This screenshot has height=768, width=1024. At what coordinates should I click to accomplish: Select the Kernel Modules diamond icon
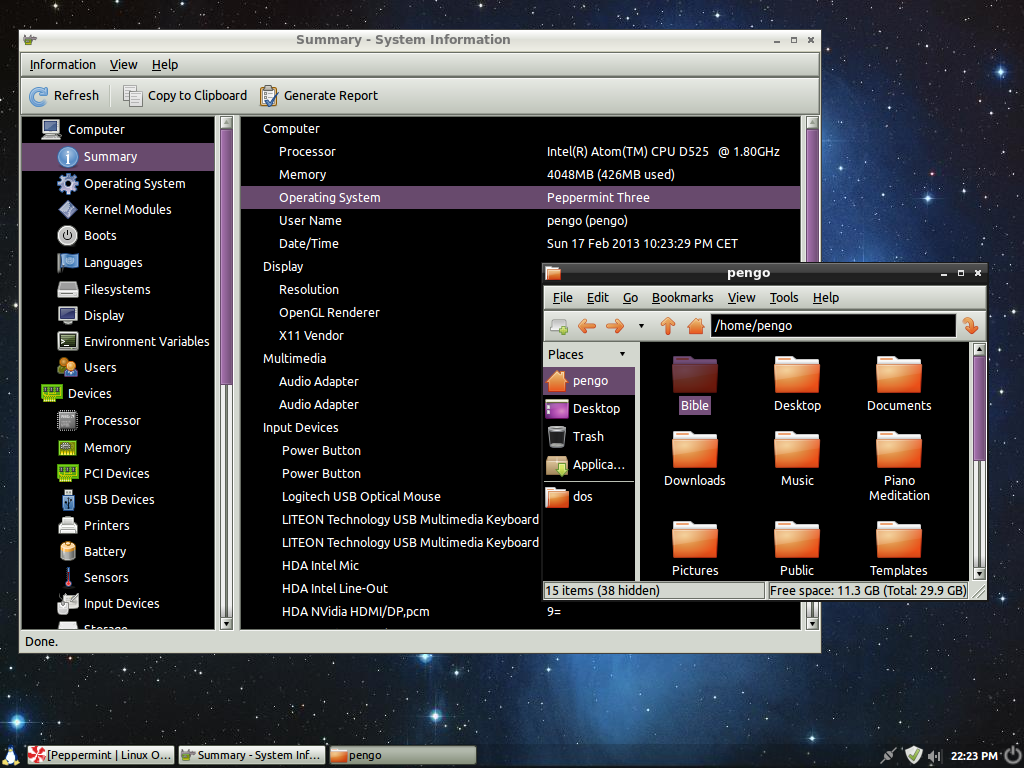(68, 210)
